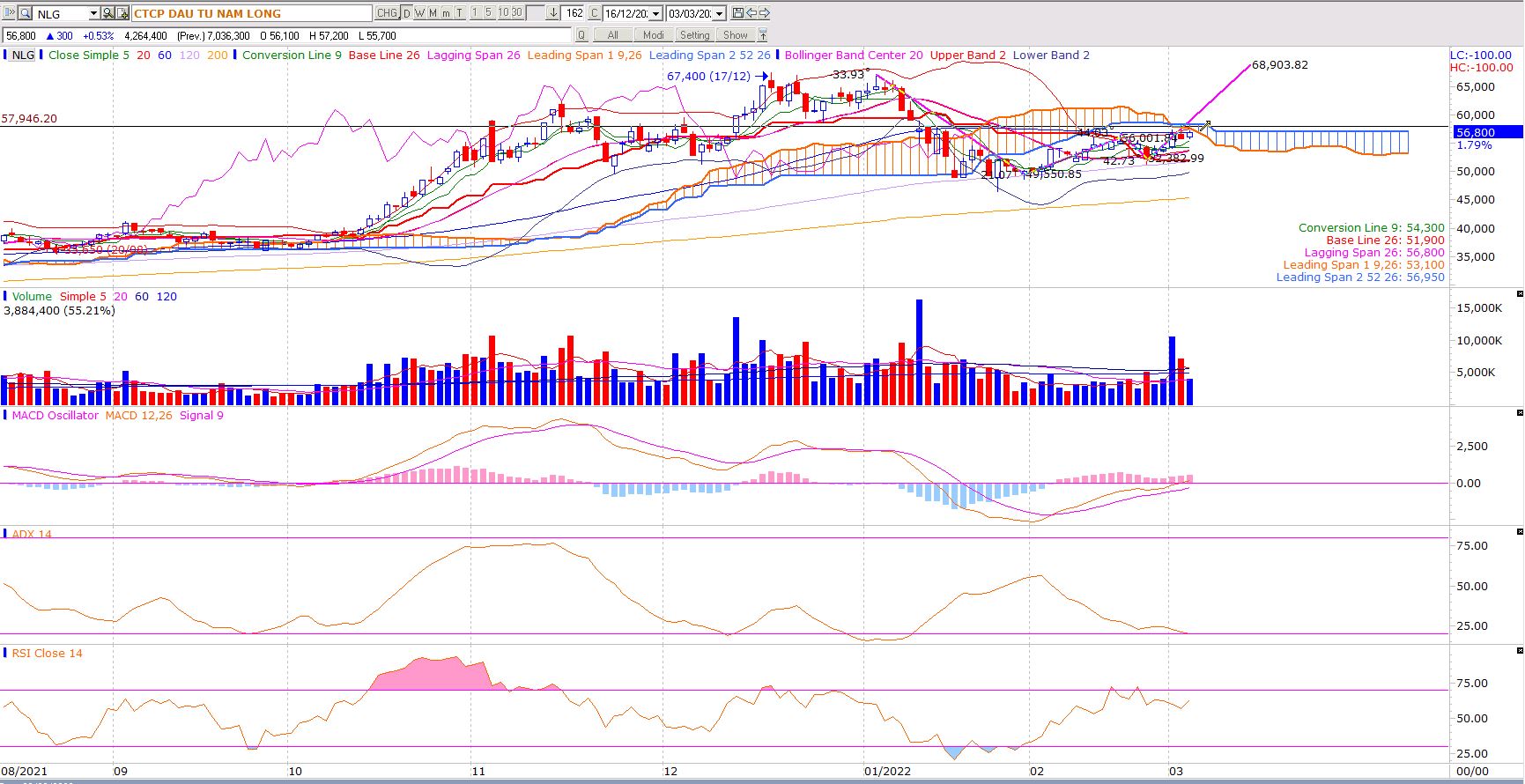
Task: Click the pin-to-top arrow icon after Show
Action: (x=763, y=35)
